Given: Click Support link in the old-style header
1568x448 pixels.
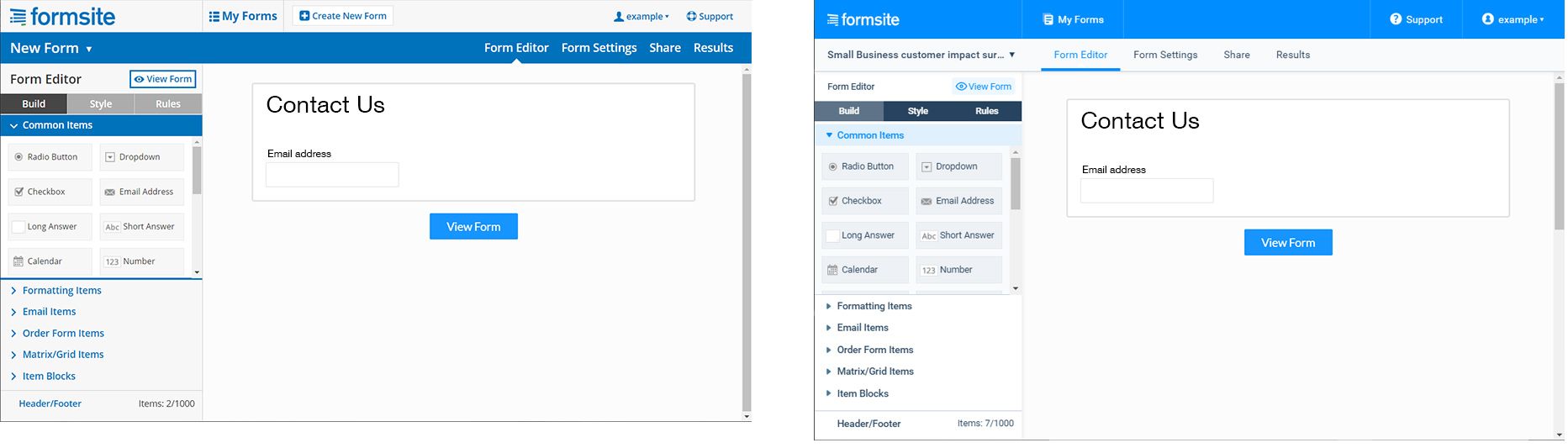Looking at the screenshot, I should (710, 16).
